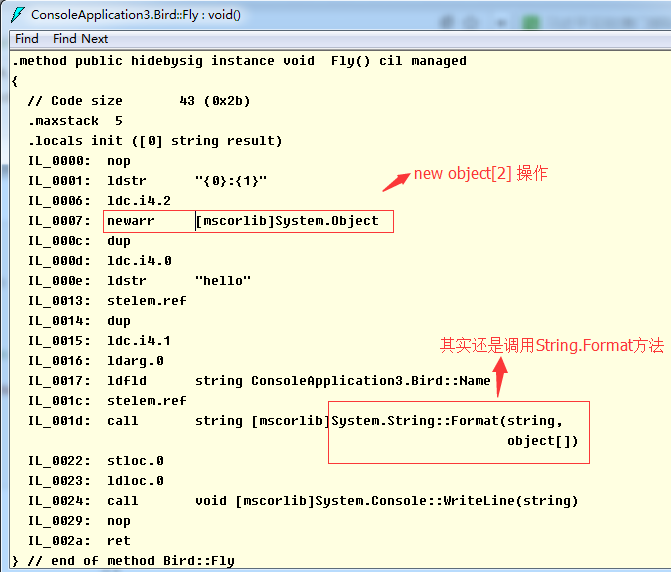Viewport: 671px width, 572px height.
Task: Click the IL_001c stelem.ref instruction
Action: [x=107, y=401]
